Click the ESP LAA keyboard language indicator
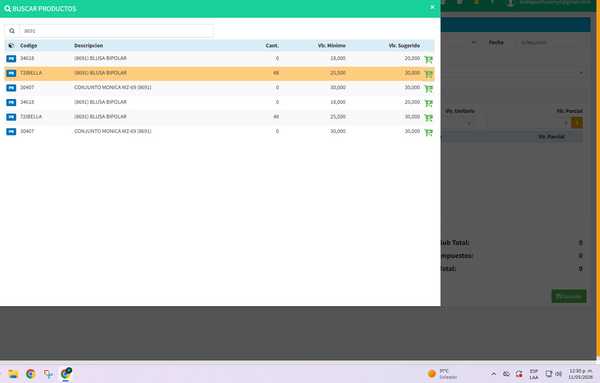600x383 pixels. 534,374
